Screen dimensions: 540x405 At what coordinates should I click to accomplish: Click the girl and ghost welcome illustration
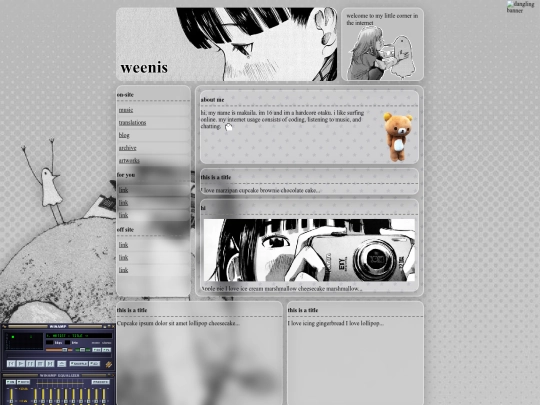(x=381, y=53)
